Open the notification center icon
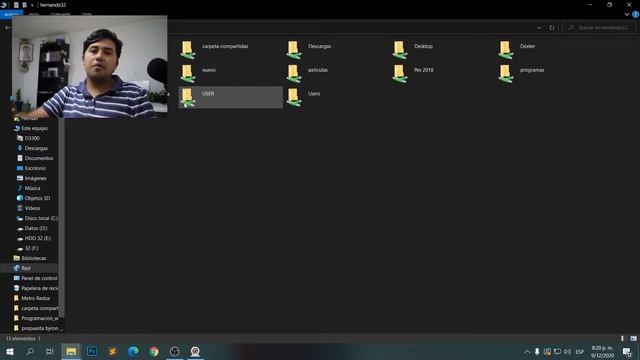 click(x=627, y=351)
